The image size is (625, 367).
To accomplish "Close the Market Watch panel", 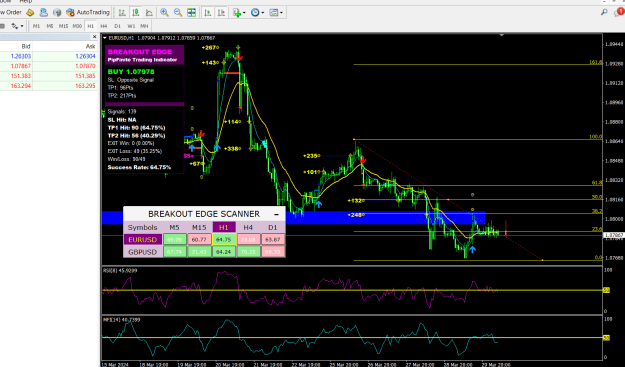I will click(x=94, y=37).
